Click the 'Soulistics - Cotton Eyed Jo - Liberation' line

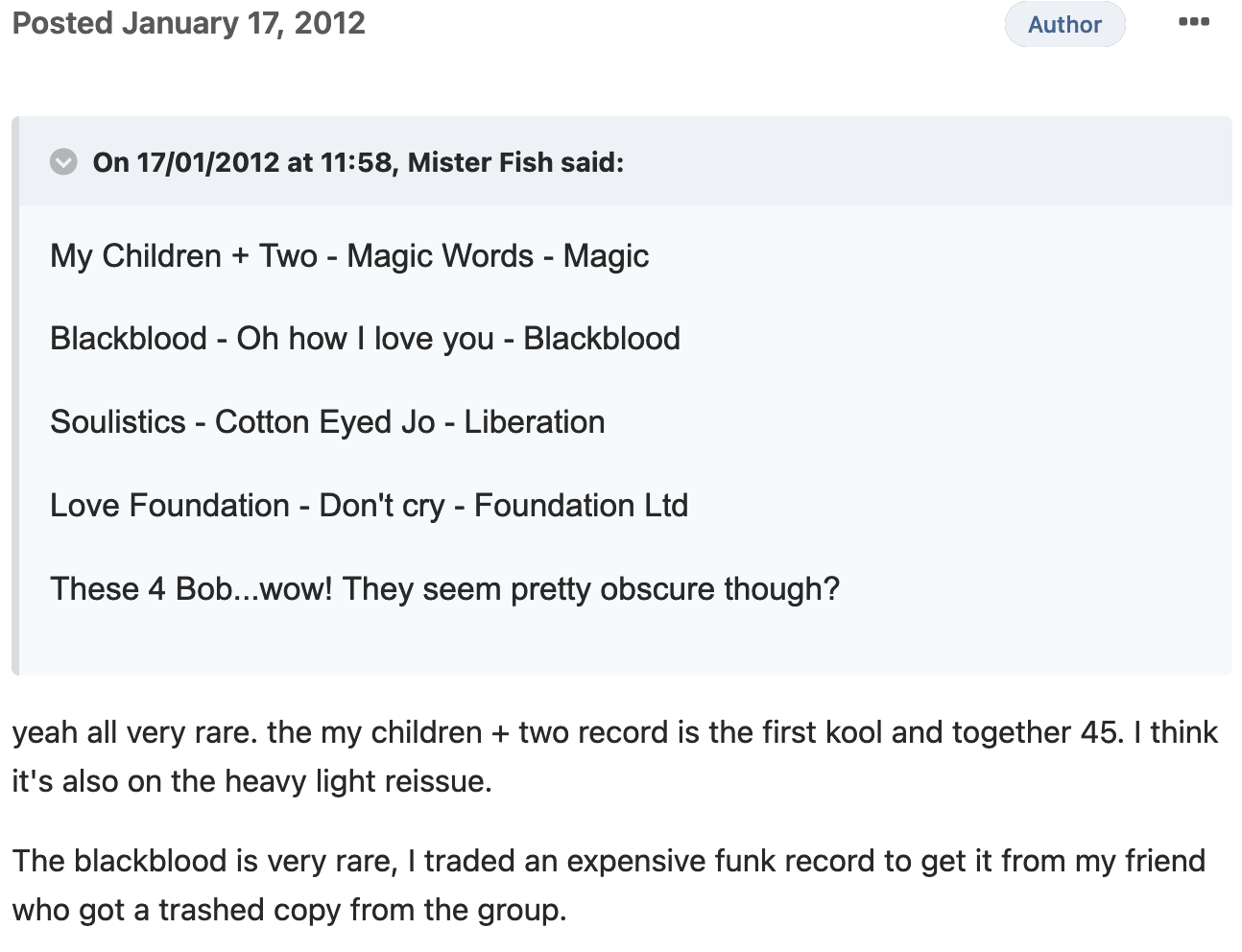tap(327, 422)
